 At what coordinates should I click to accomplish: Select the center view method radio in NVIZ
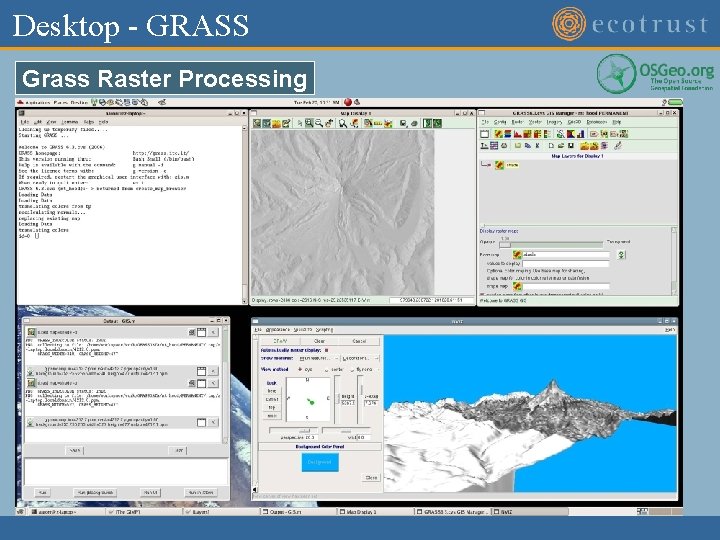click(326, 370)
